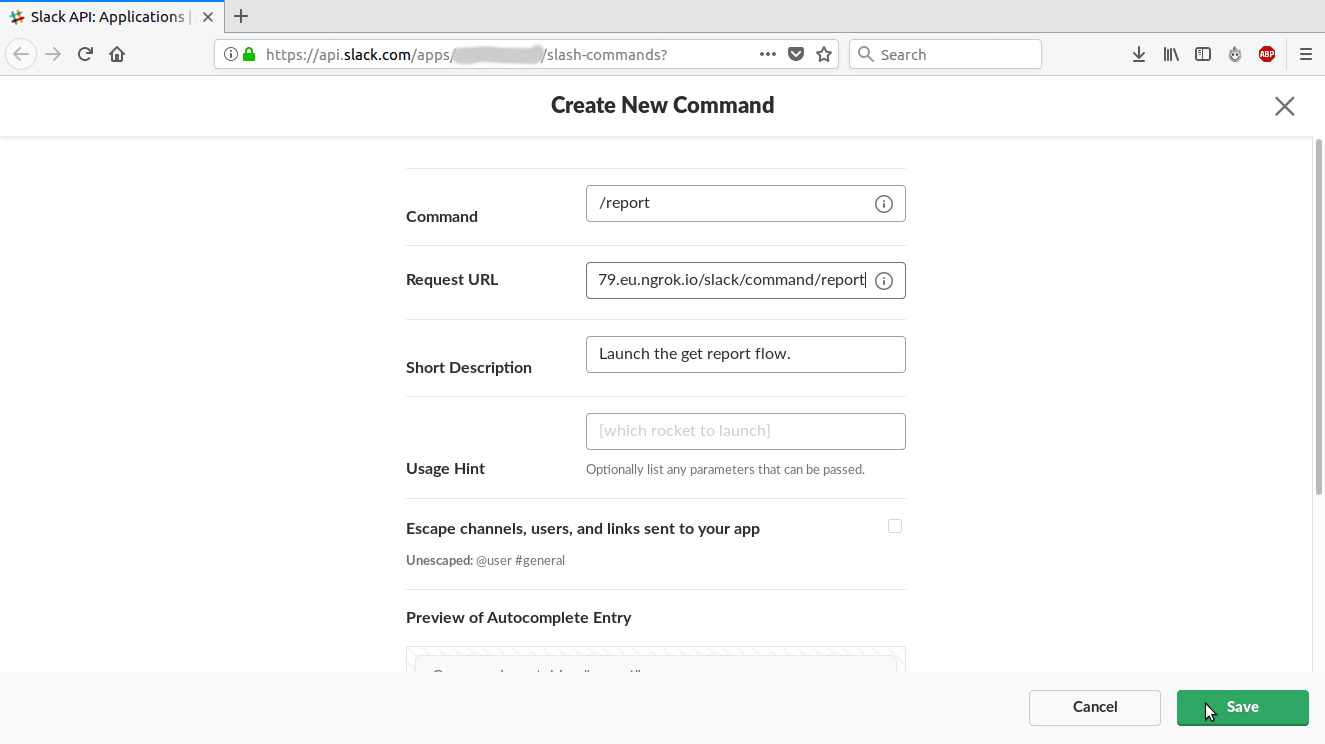Open the browser home page
Image resolution: width=1325 pixels, height=744 pixels.
pyautogui.click(x=117, y=54)
